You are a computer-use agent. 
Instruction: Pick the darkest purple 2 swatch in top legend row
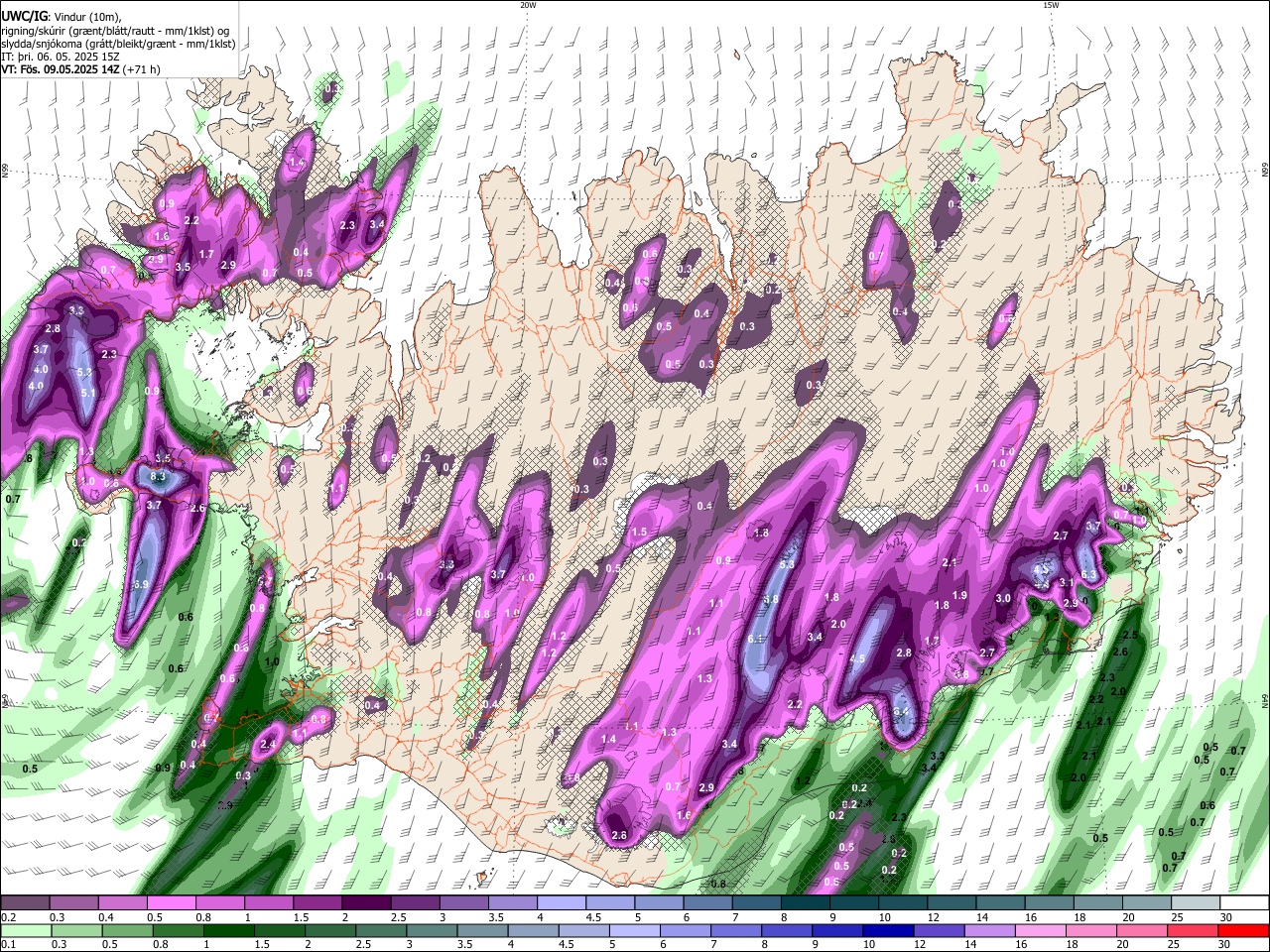(x=366, y=903)
